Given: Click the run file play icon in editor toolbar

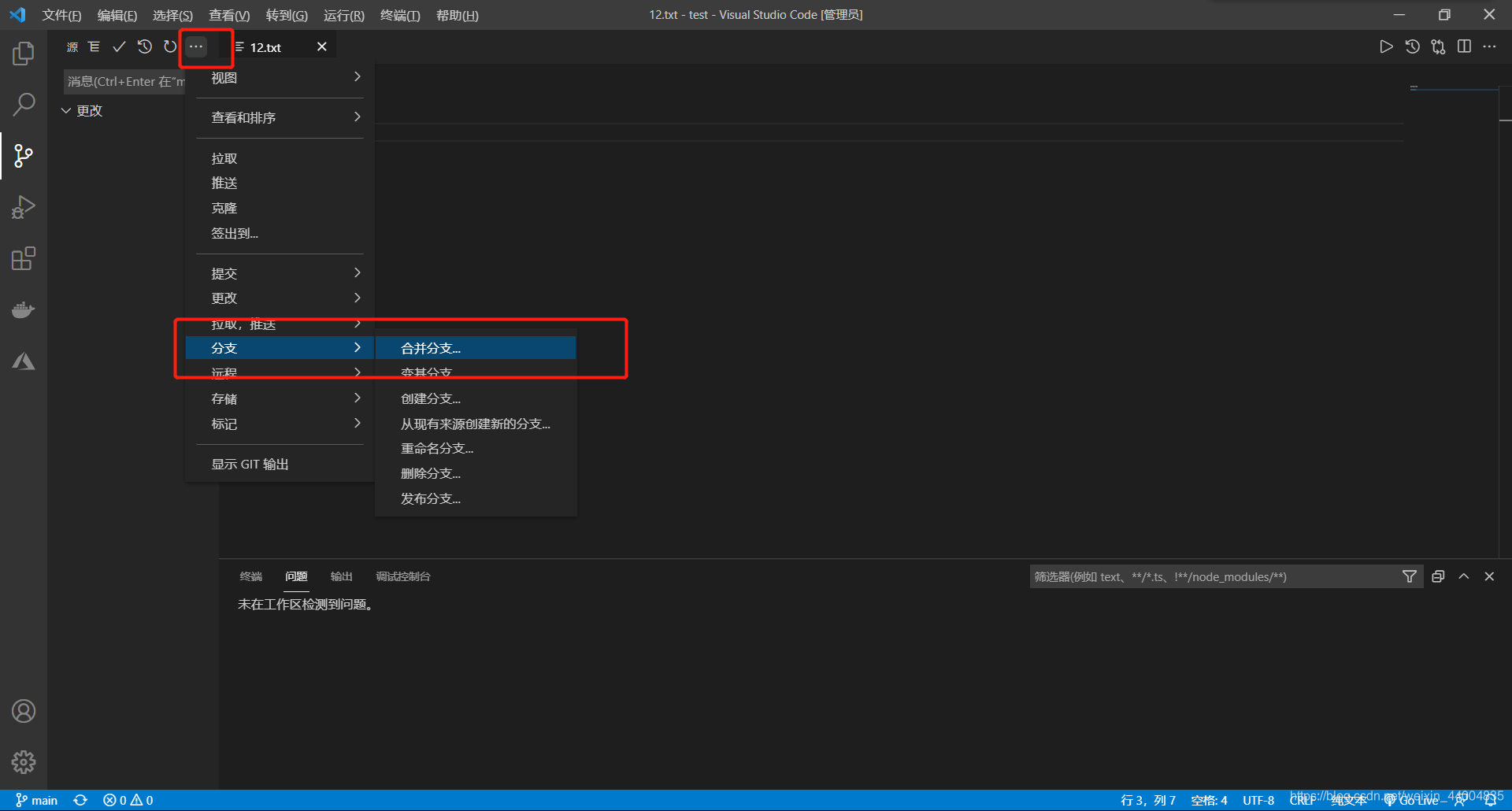Looking at the screenshot, I should click(1386, 46).
